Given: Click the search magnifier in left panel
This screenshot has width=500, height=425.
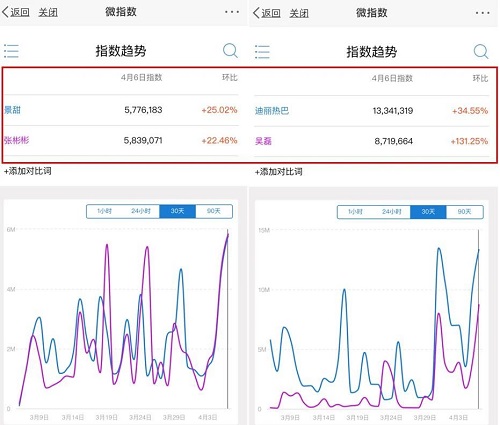Looking at the screenshot, I should click(x=230, y=51).
